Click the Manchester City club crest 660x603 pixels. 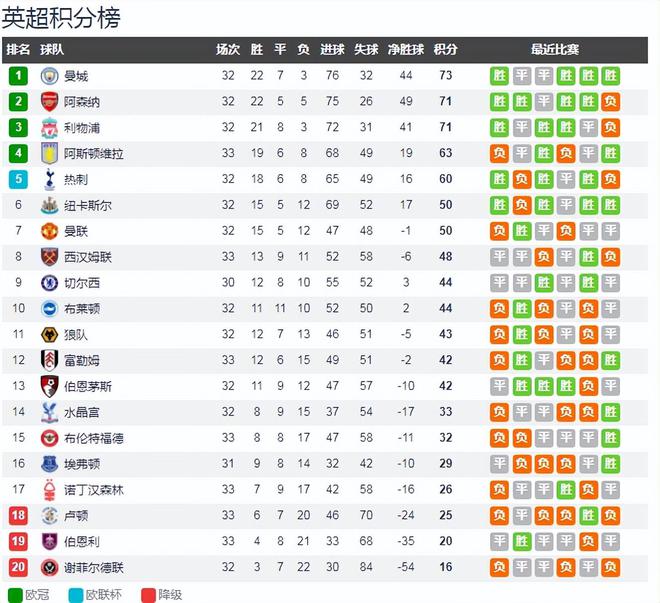49,76
